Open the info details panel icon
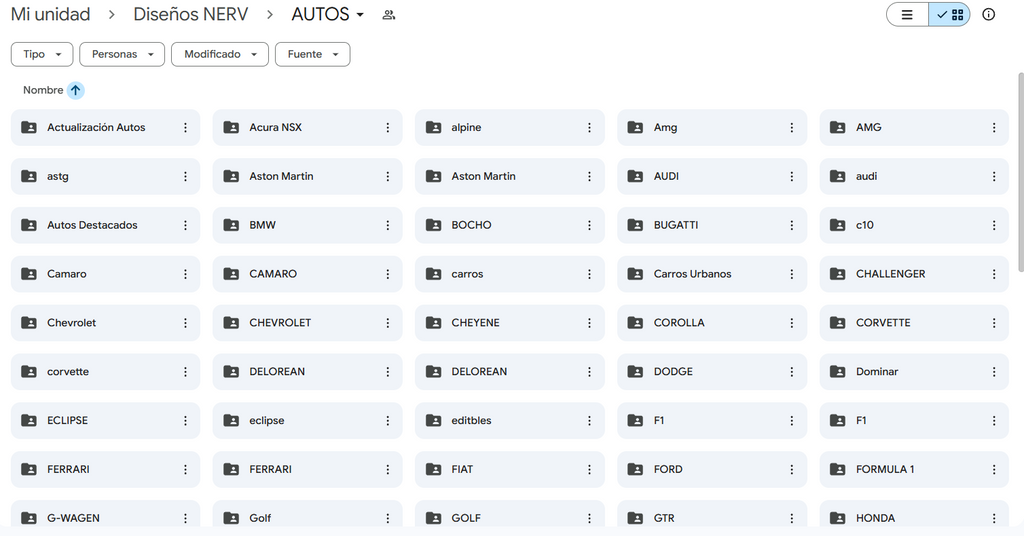The width and height of the screenshot is (1024, 536). click(x=988, y=15)
